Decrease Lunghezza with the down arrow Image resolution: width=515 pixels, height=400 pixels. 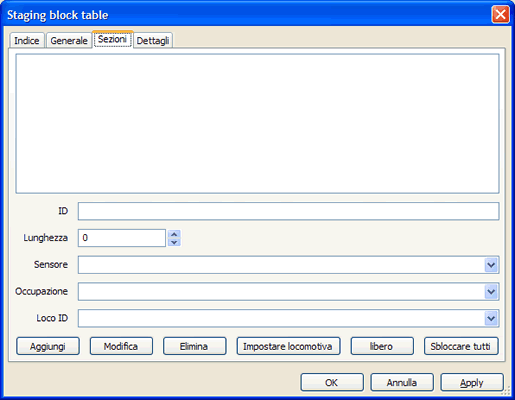click(174, 242)
